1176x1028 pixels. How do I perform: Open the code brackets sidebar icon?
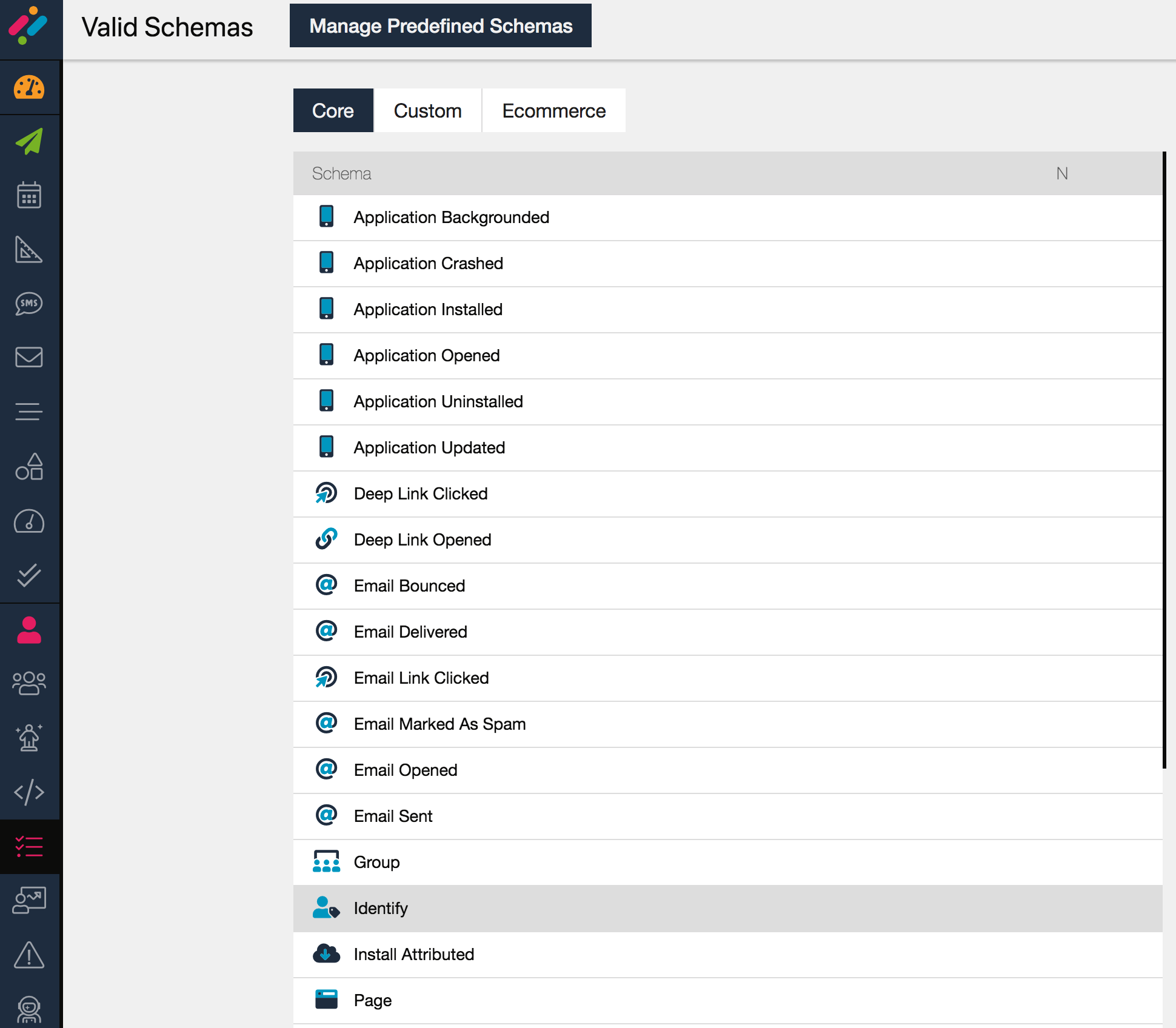(29, 792)
